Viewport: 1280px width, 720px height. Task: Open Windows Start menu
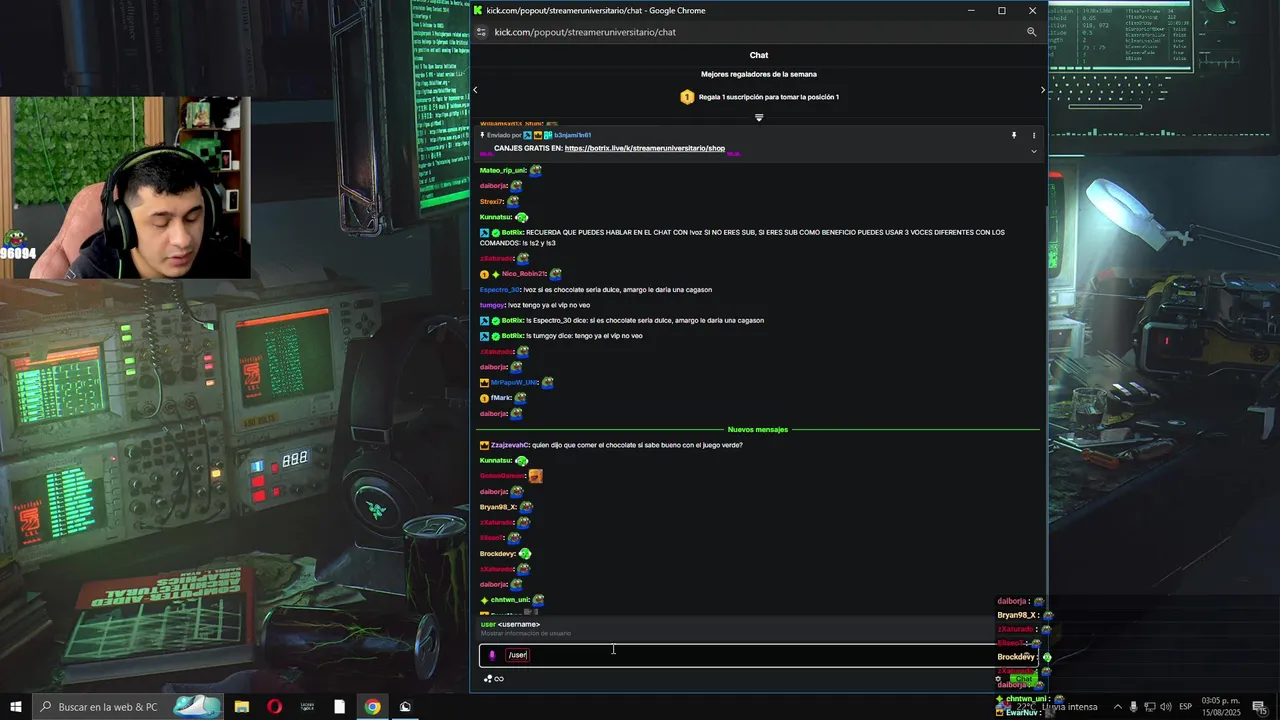pos(16,707)
